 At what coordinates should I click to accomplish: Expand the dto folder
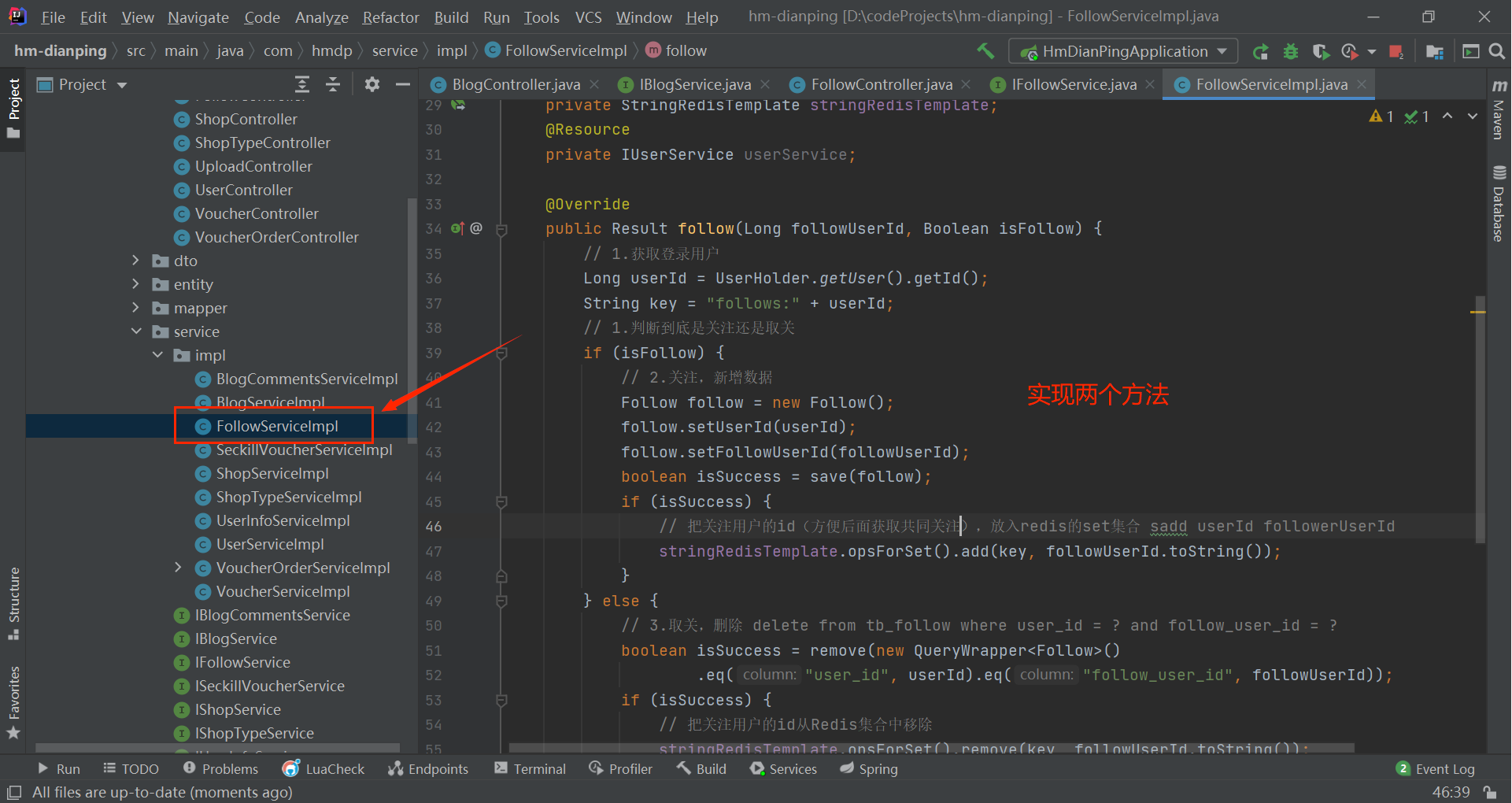[x=135, y=261]
